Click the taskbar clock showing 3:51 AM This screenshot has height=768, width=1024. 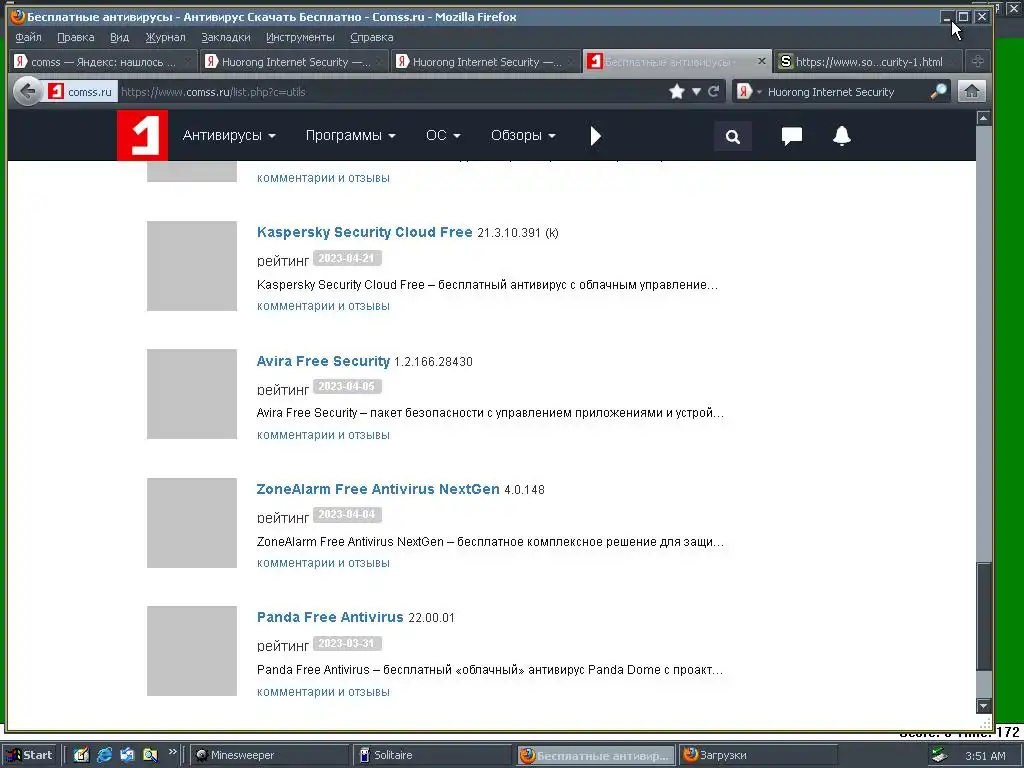coord(985,756)
